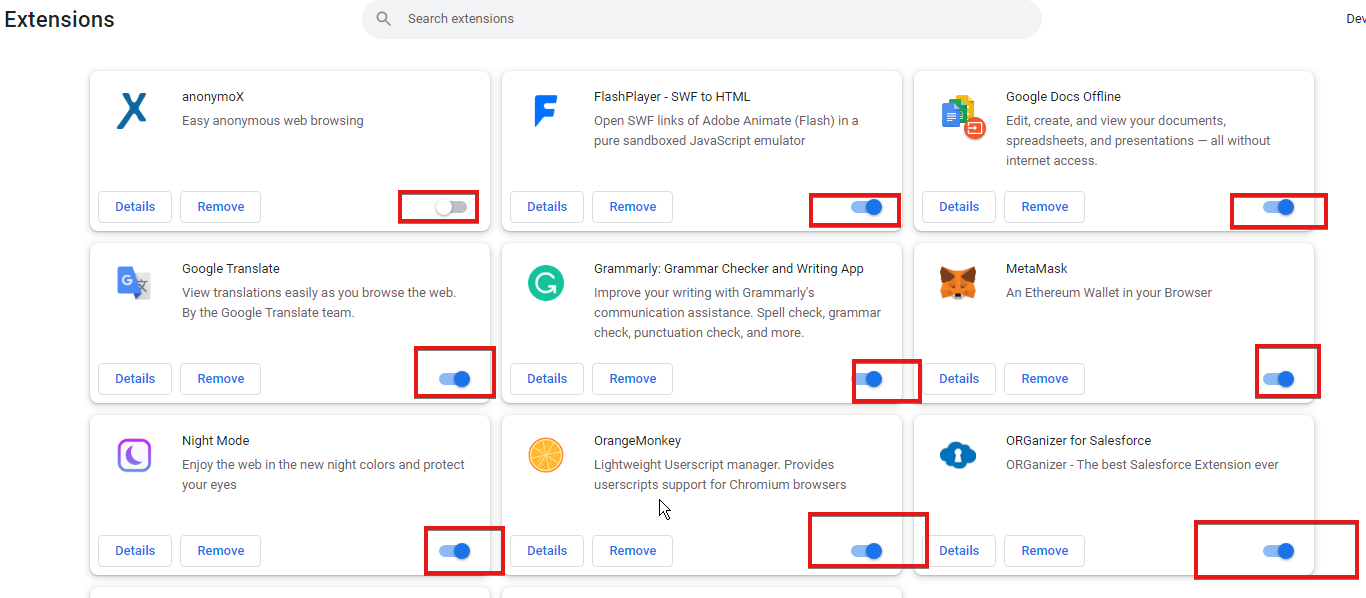Click the ORGanizer for Salesforce cloud icon
The image size is (1366, 598).
[x=958, y=456]
